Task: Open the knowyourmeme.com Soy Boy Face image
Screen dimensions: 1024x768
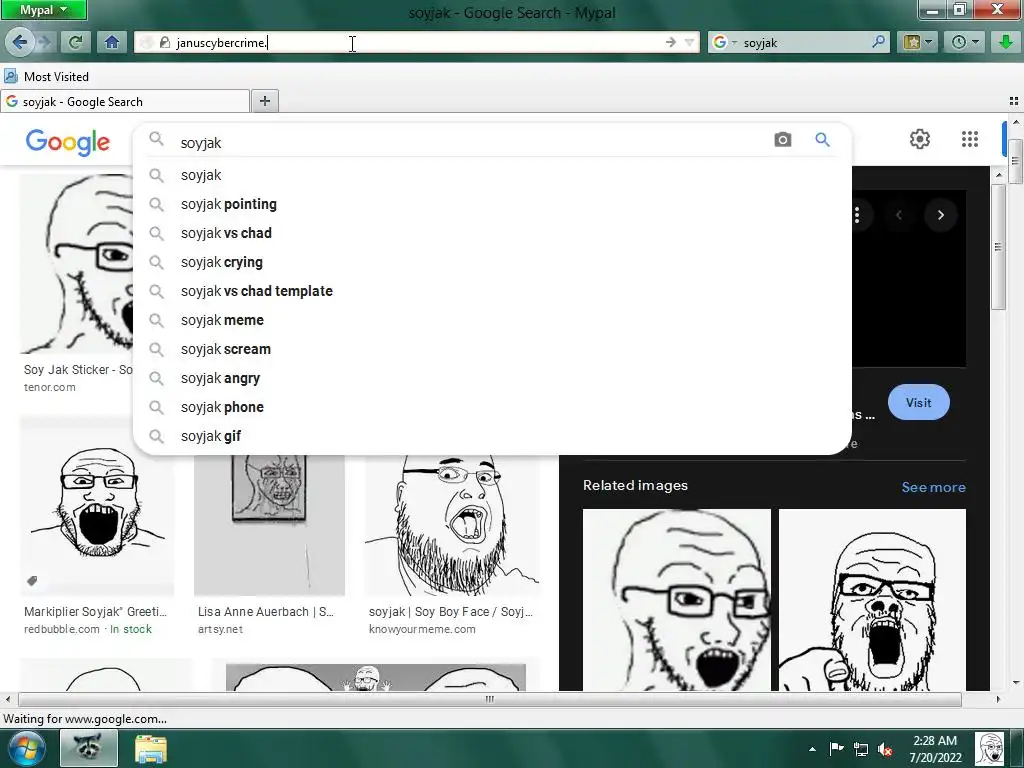Action: coord(452,525)
